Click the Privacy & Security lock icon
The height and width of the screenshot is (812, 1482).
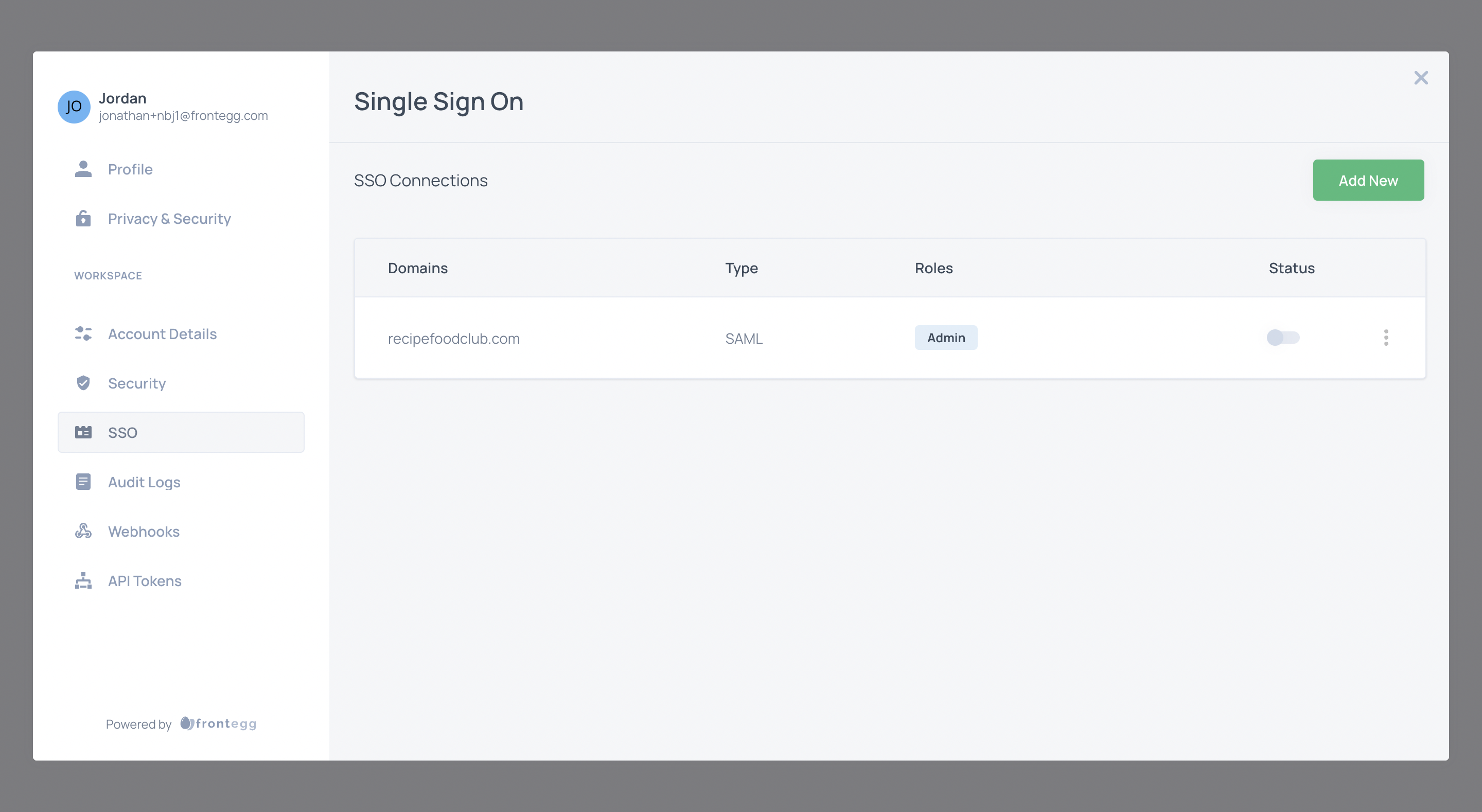(83, 219)
